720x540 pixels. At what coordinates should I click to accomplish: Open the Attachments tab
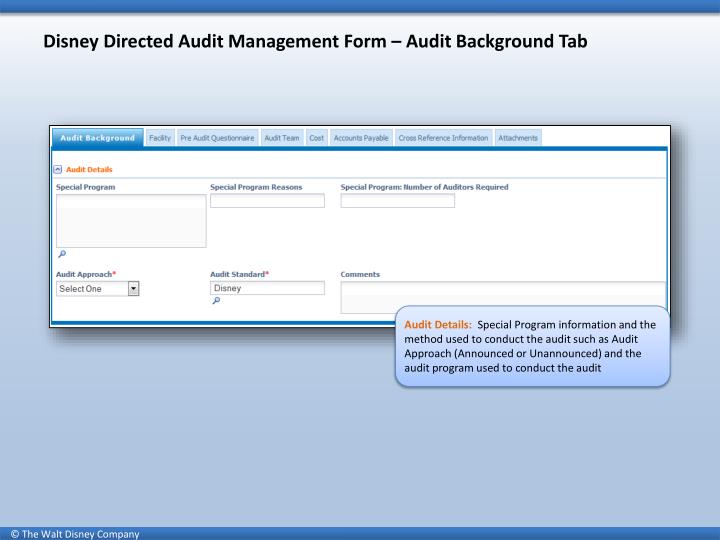pyautogui.click(x=518, y=138)
